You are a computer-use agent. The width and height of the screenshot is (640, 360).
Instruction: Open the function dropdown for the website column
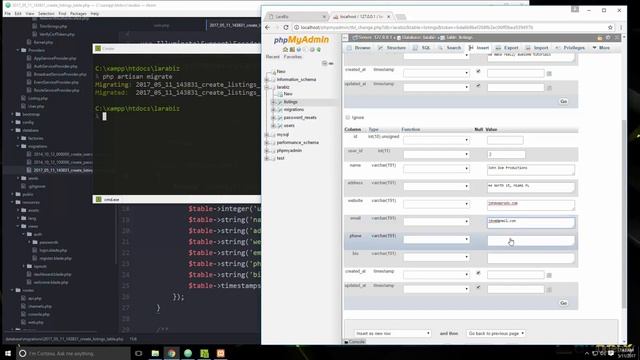pos(436,204)
